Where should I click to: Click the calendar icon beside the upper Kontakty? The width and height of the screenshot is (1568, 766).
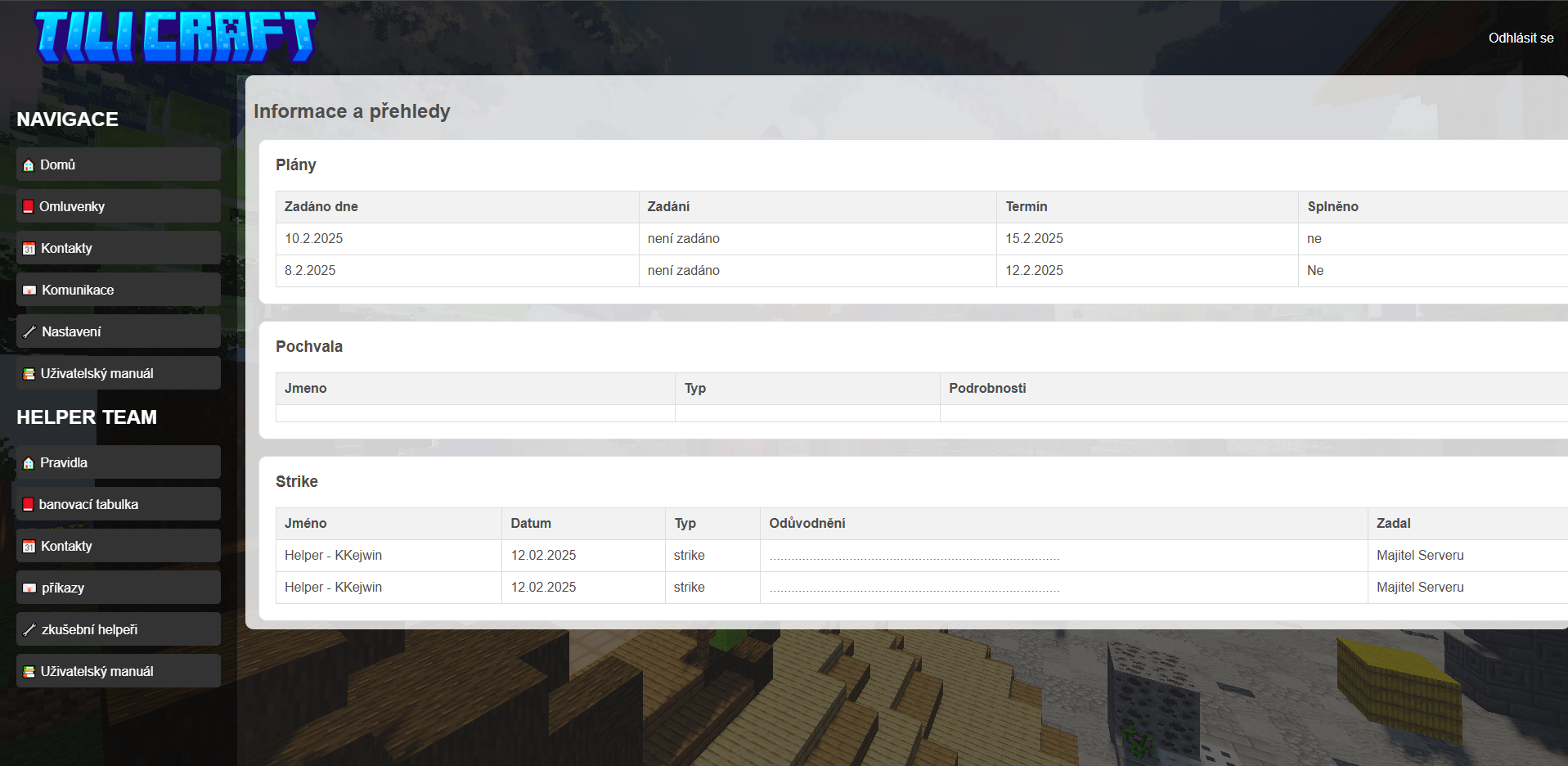(29, 249)
